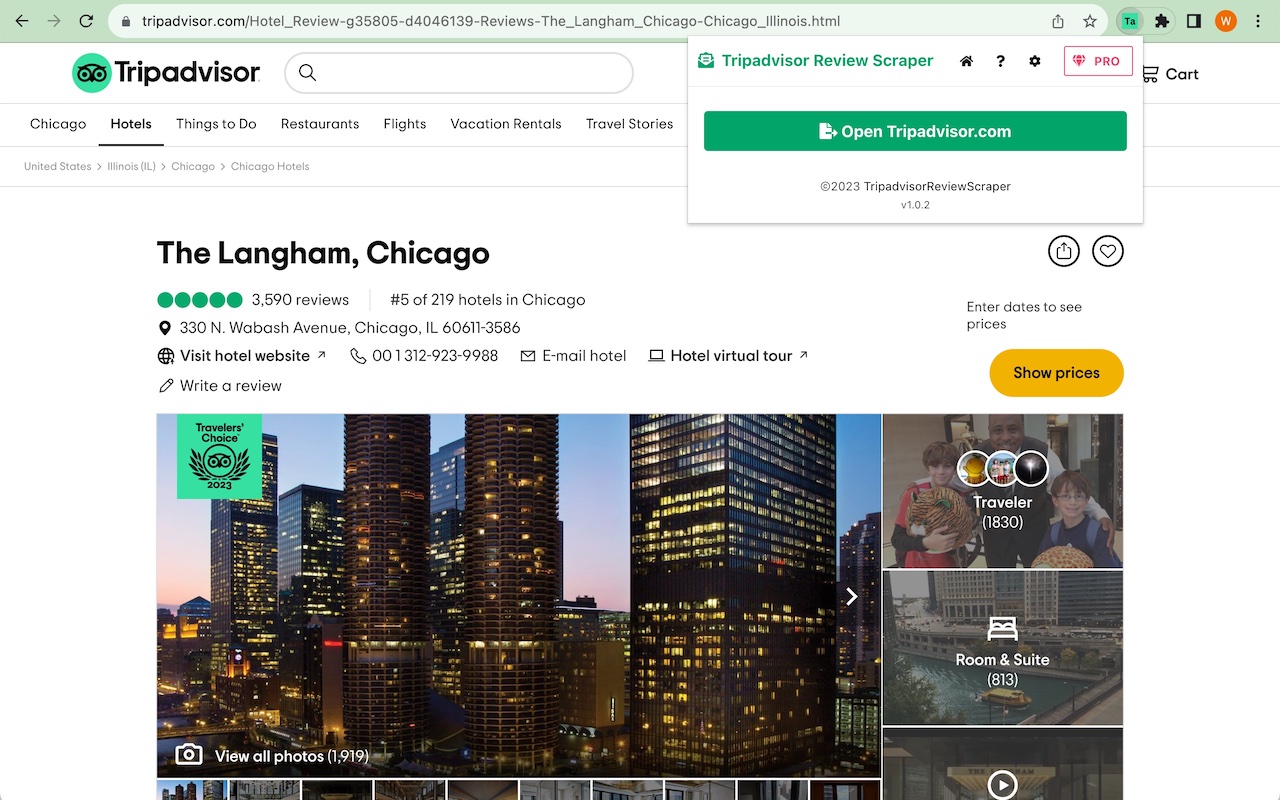Save the hotel using the heart icon
Viewport: 1280px width, 800px height.
coord(1107,251)
